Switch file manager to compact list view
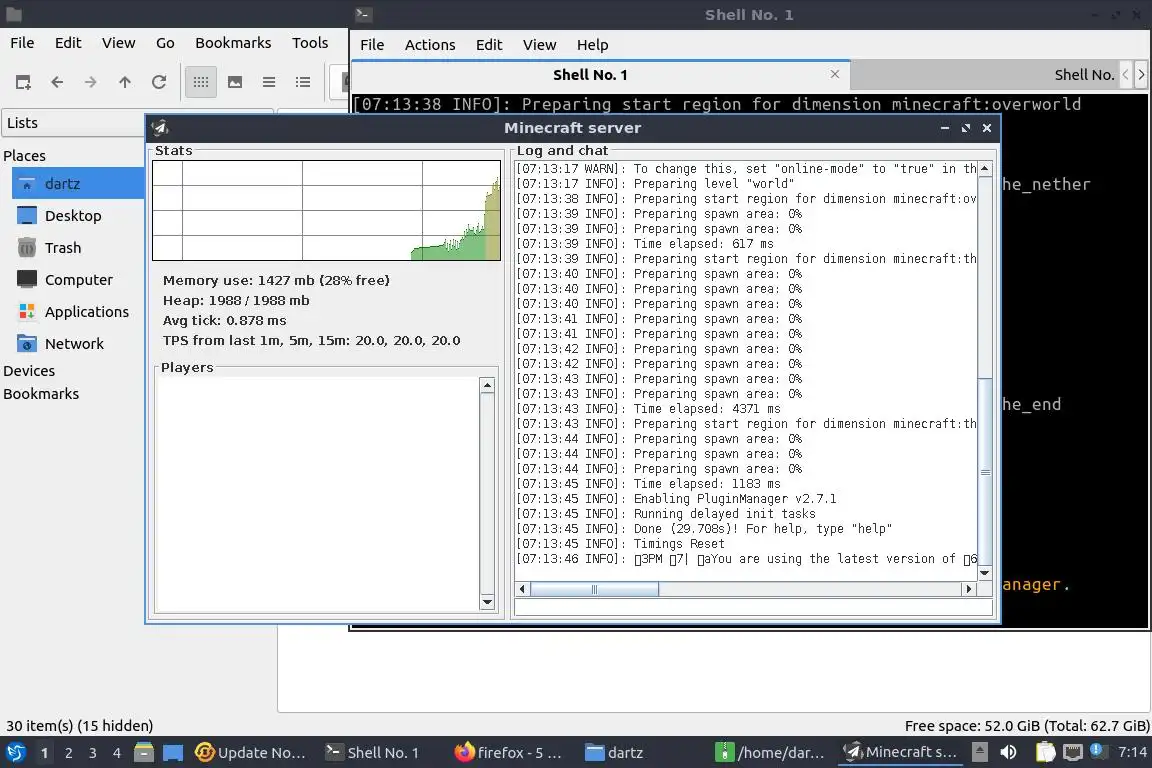 (x=269, y=82)
